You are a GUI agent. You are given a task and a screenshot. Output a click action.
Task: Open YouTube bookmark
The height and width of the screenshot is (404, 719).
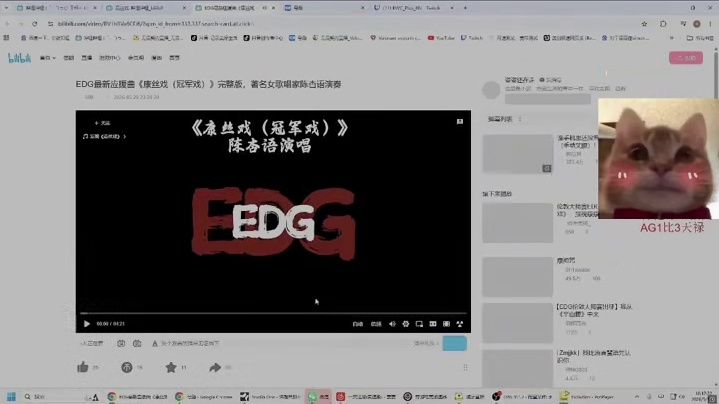click(441, 38)
